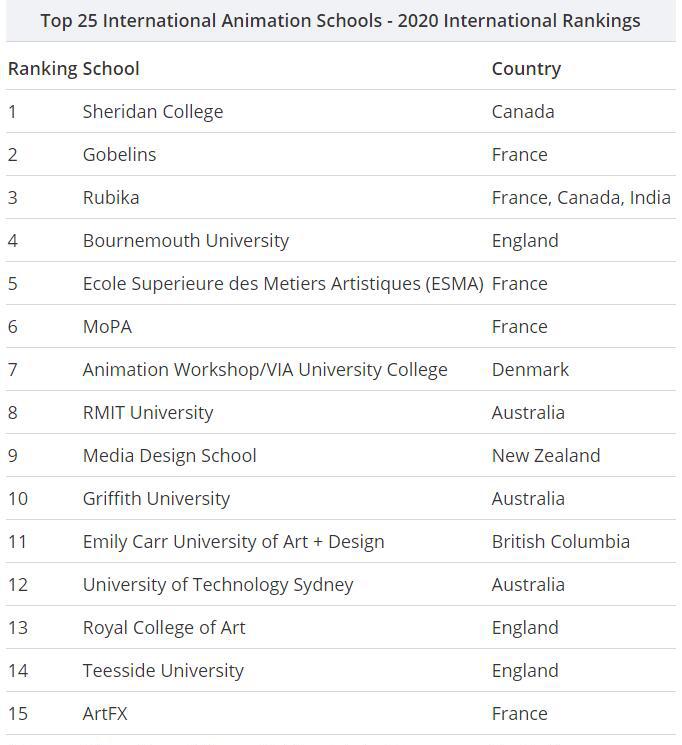Select University of Technology Sydney
The height and width of the screenshot is (745, 682).
(218, 585)
